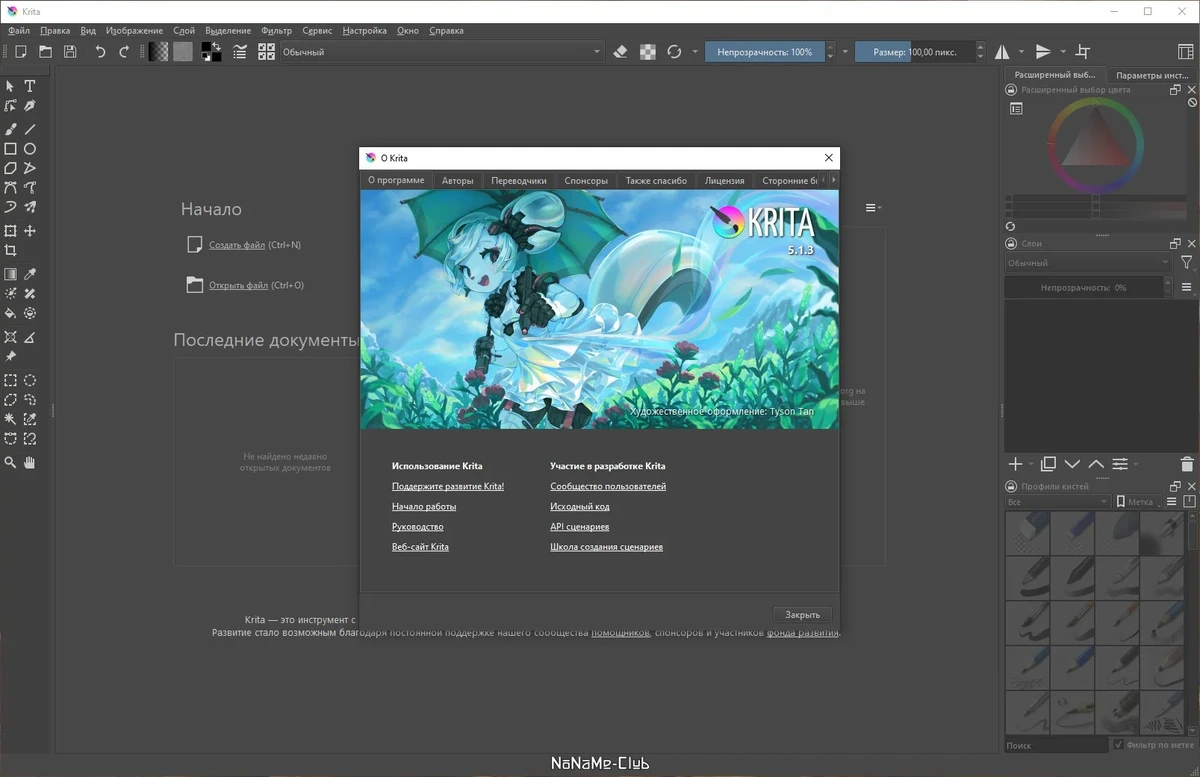
Task: Toggle the Фильтр по метке checkbox
Action: (x=1119, y=745)
